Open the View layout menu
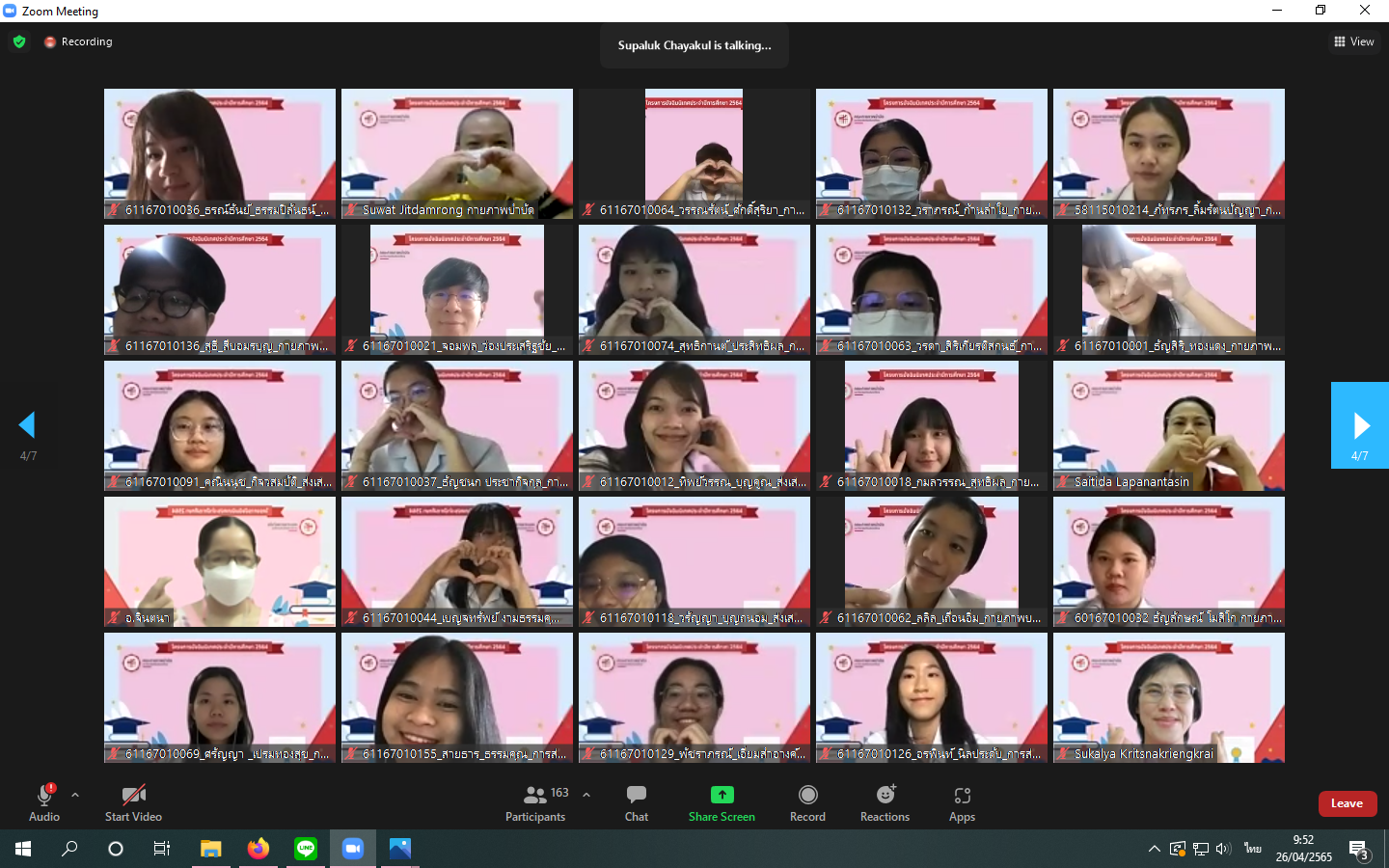1389x868 pixels. click(1354, 41)
